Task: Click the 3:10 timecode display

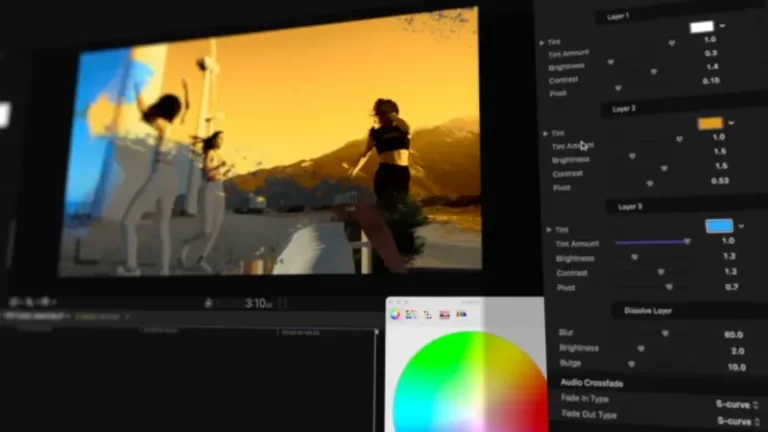Action: pyautogui.click(x=258, y=304)
